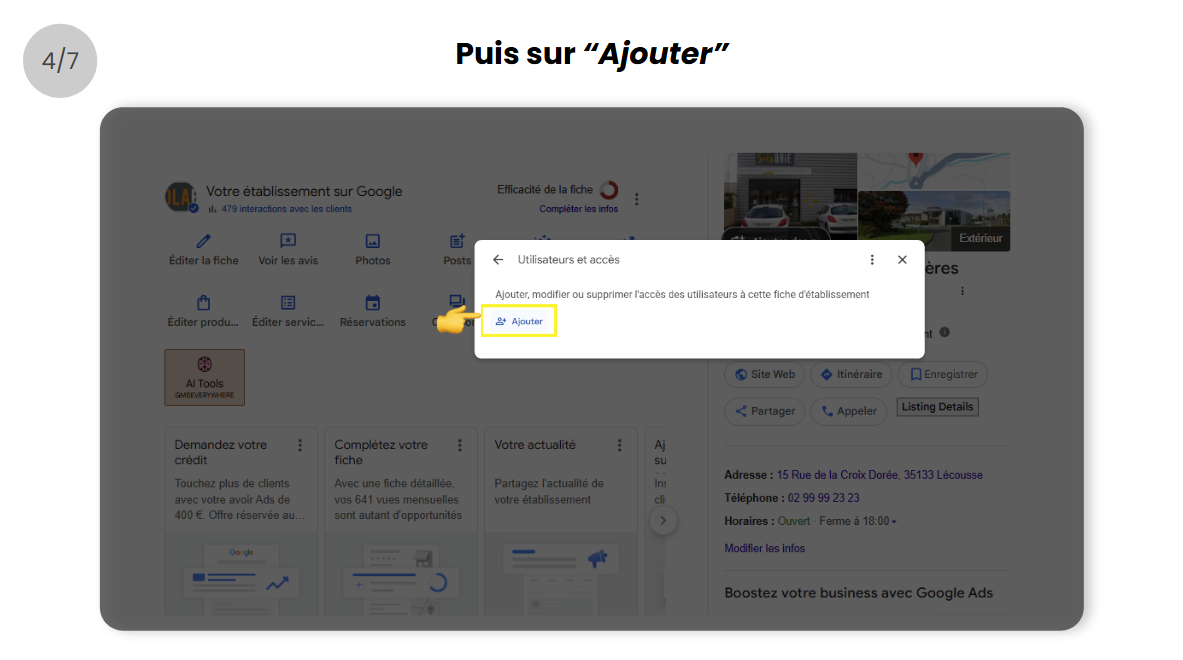Open the Complétez votre fiche card menu

[x=460, y=445]
